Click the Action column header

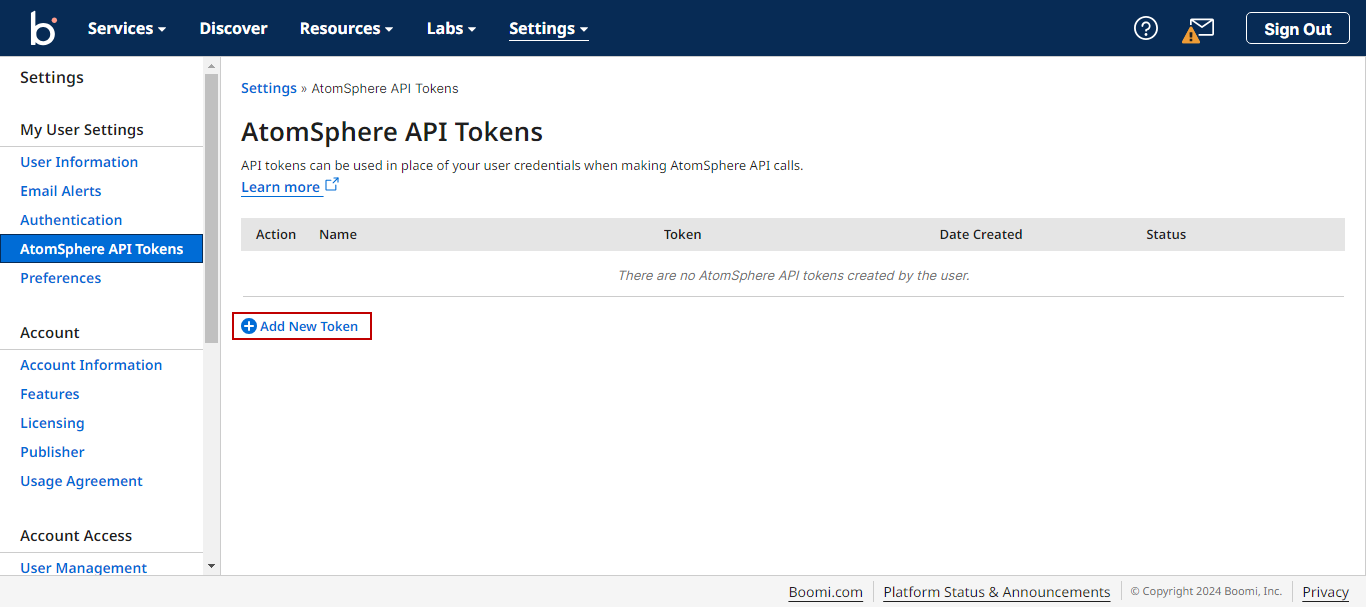click(276, 234)
